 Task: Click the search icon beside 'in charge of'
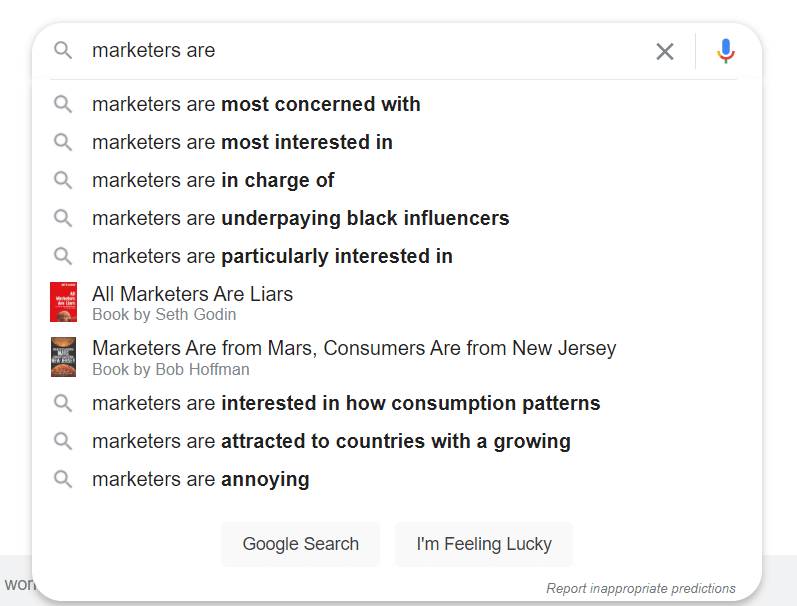63,180
